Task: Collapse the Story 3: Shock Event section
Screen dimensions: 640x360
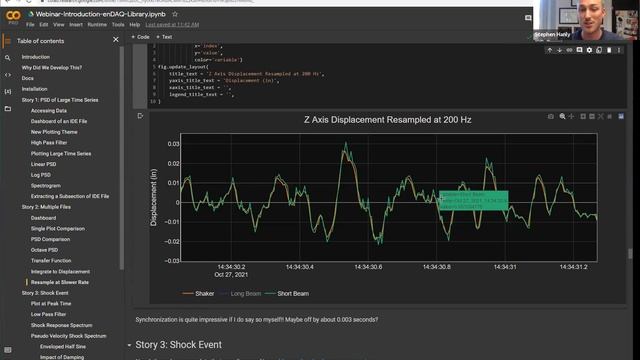Action: pos(129,345)
